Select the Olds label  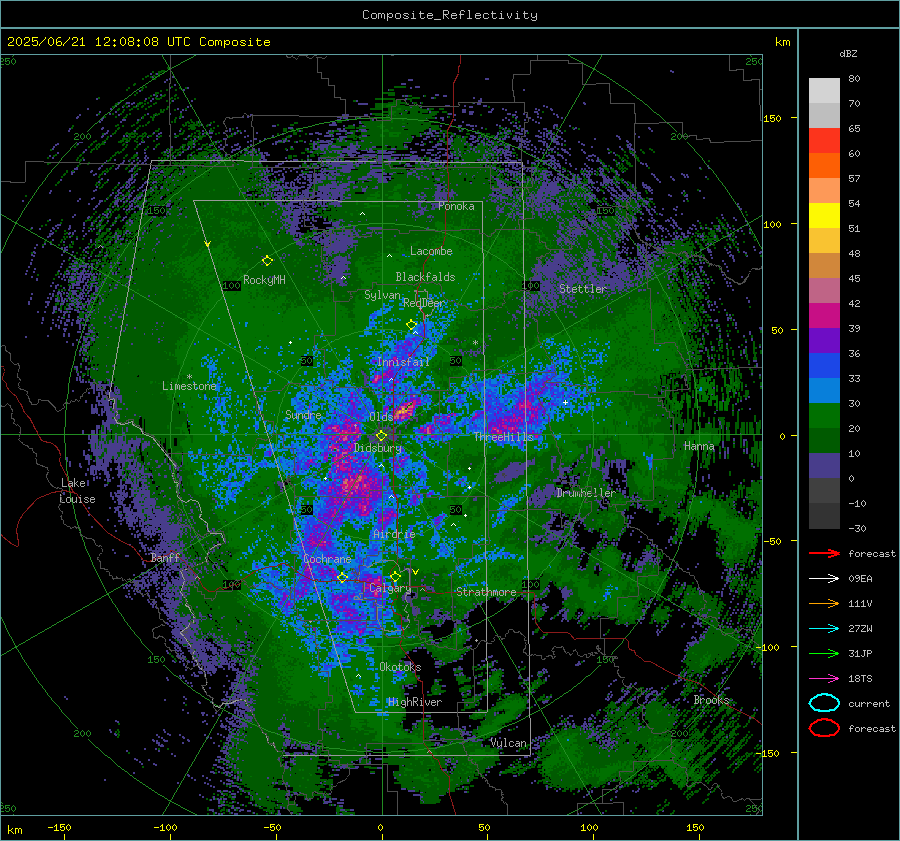pos(381,416)
